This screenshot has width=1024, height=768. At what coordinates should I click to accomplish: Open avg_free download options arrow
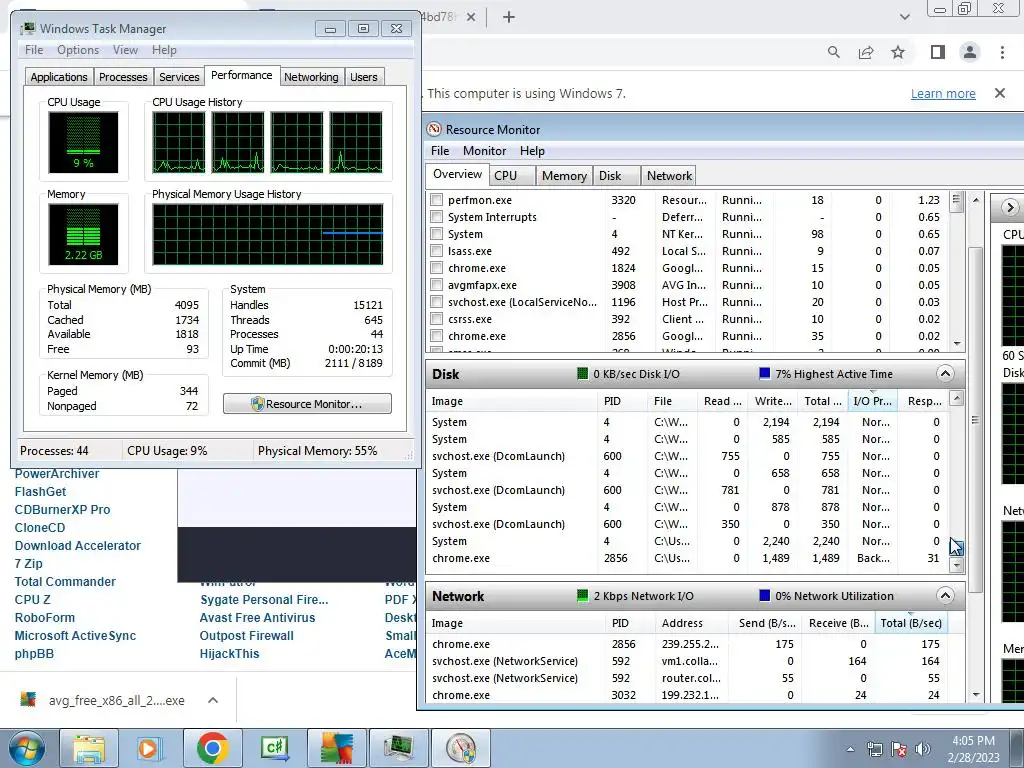click(x=213, y=700)
